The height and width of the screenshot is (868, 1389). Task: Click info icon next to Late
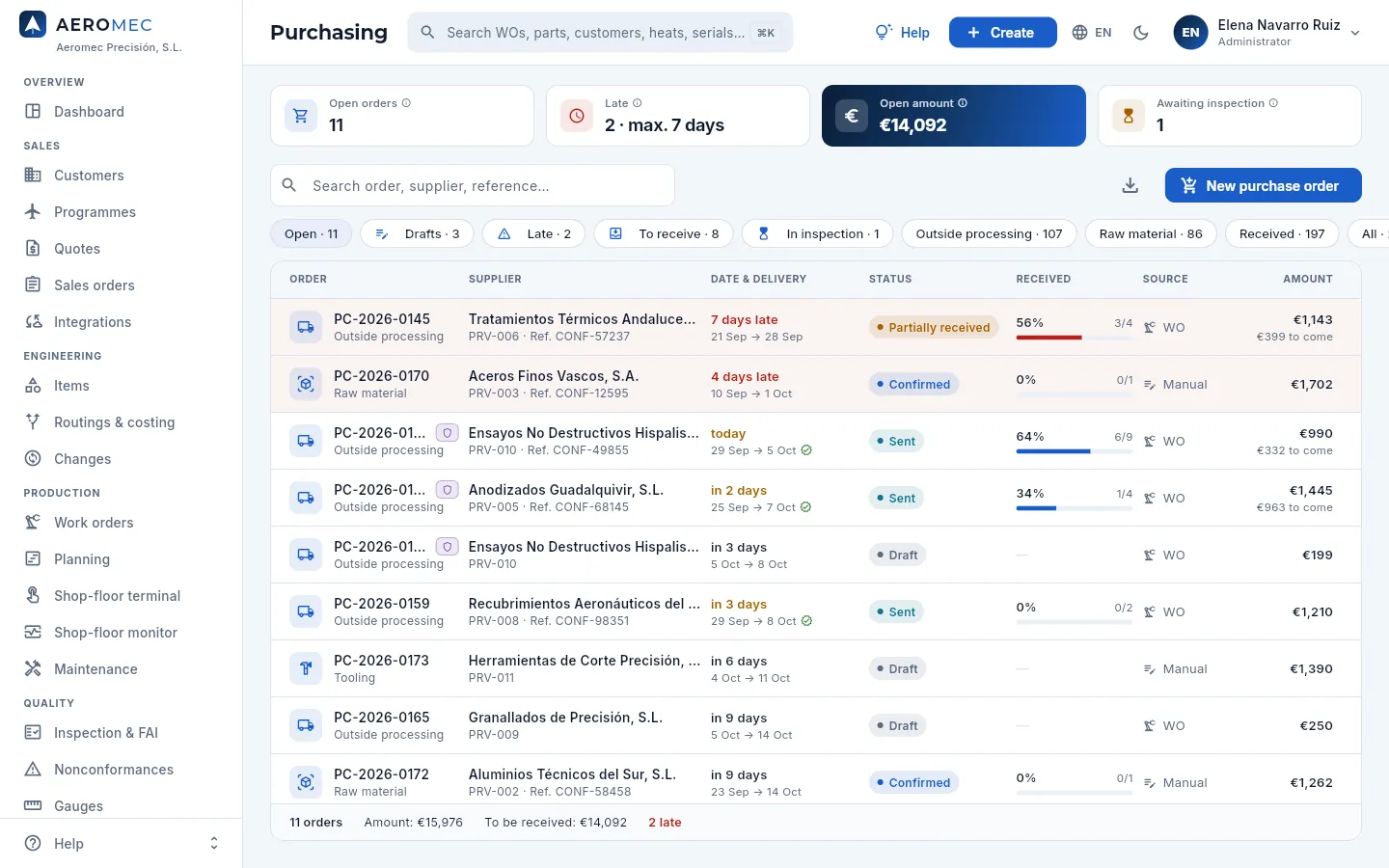[637, 103]
